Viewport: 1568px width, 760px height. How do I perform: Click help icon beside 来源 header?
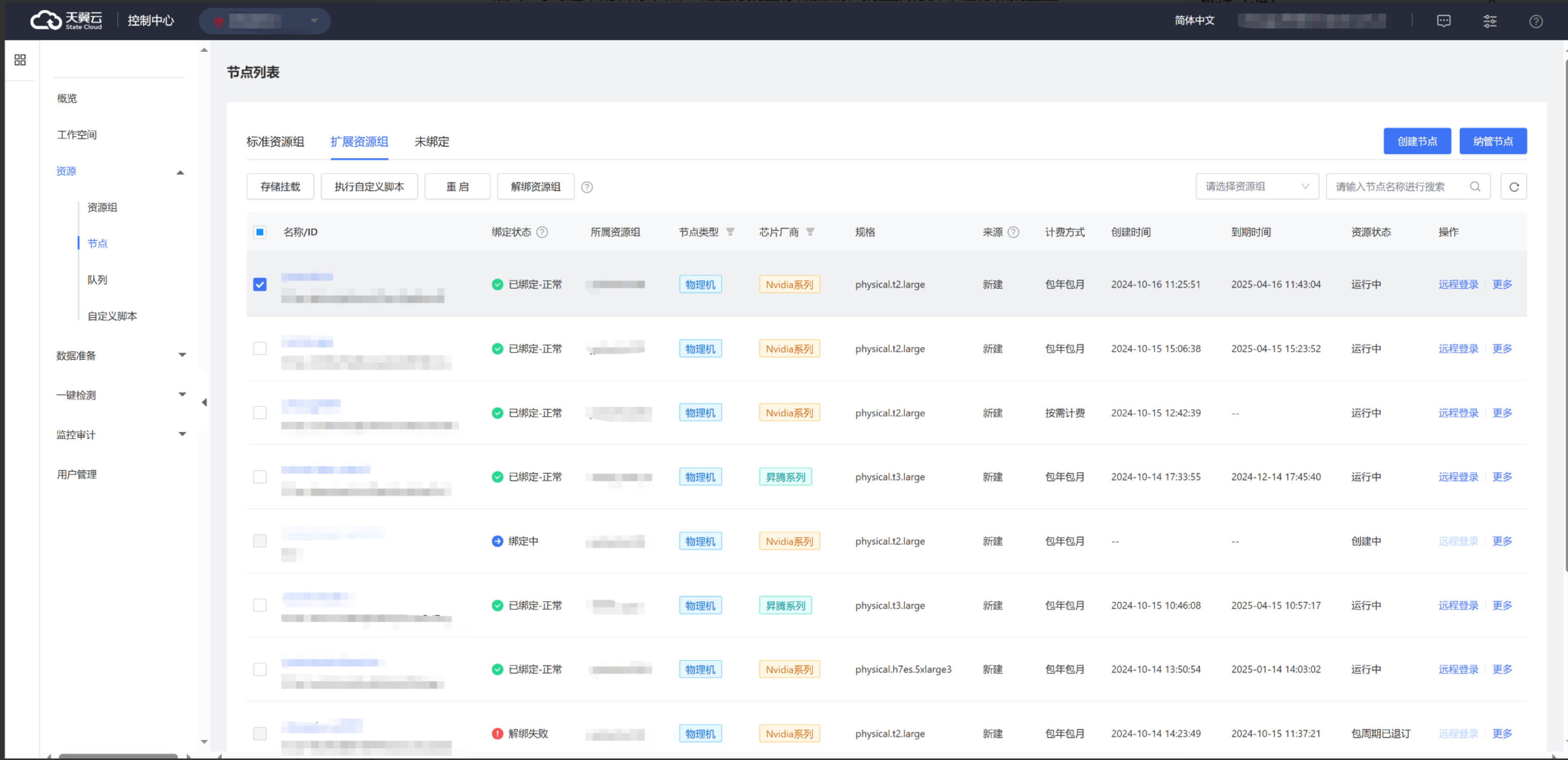1014,232
